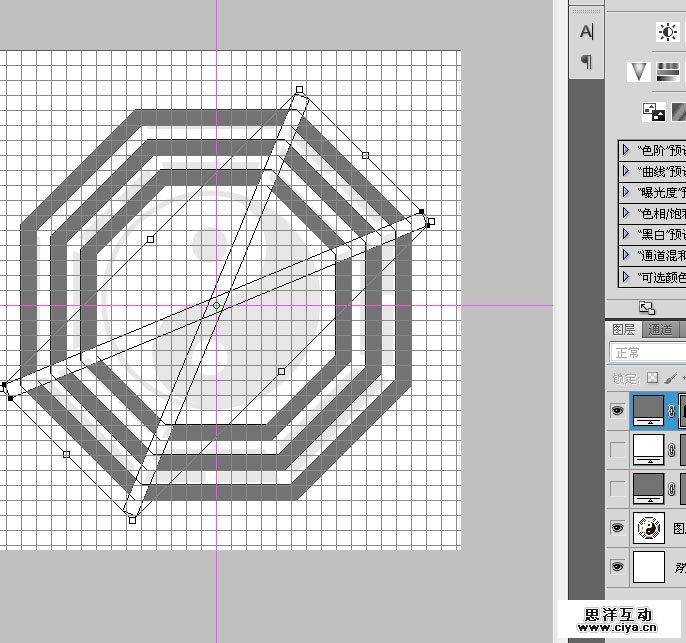Click the top layer's gray fill thumbnail
The height and width of the screenshot is (643, 686).
coord(650,410)
